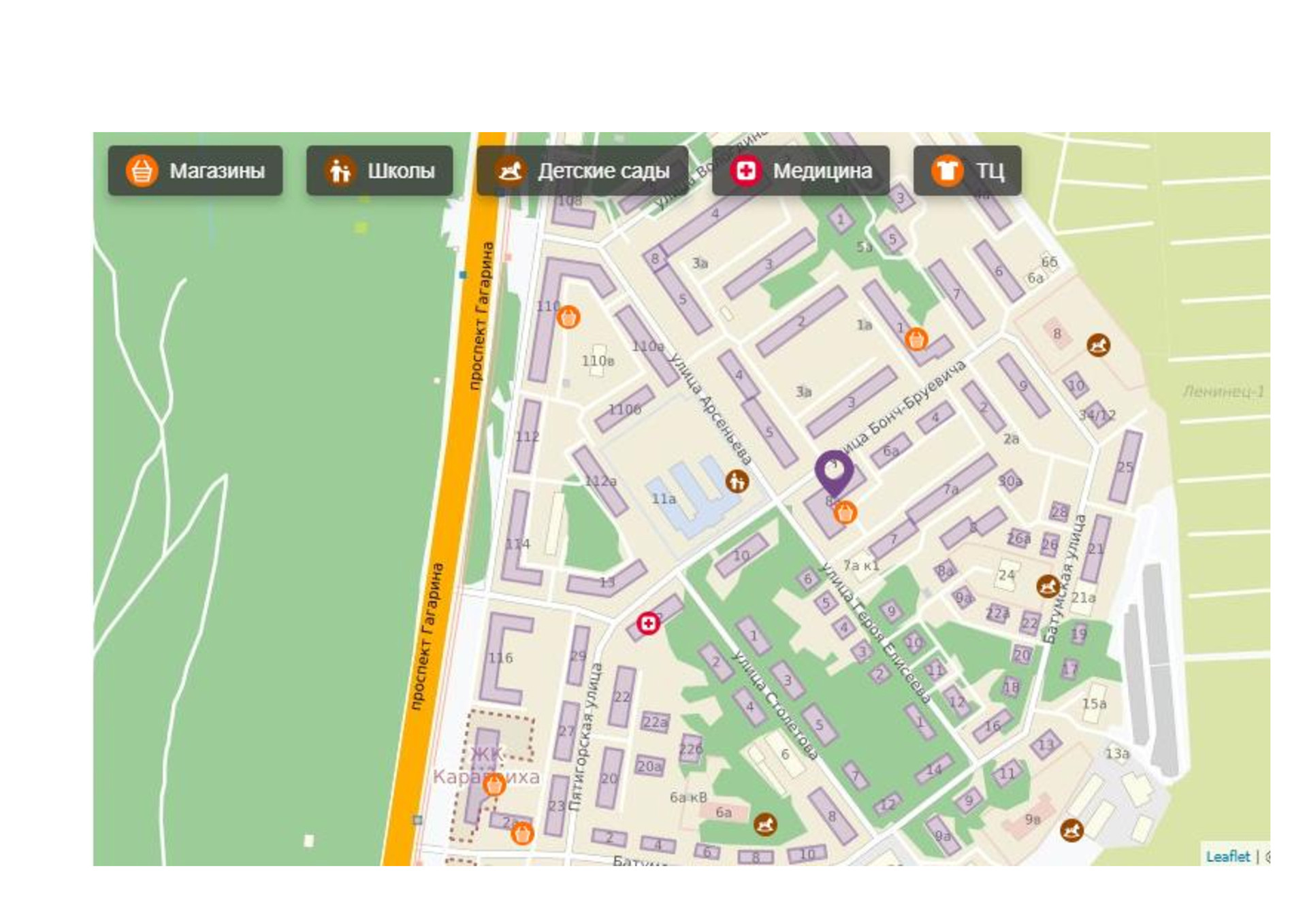1307x924 pixels.
Task: Click the ТЦ category button
Action: 967,171
